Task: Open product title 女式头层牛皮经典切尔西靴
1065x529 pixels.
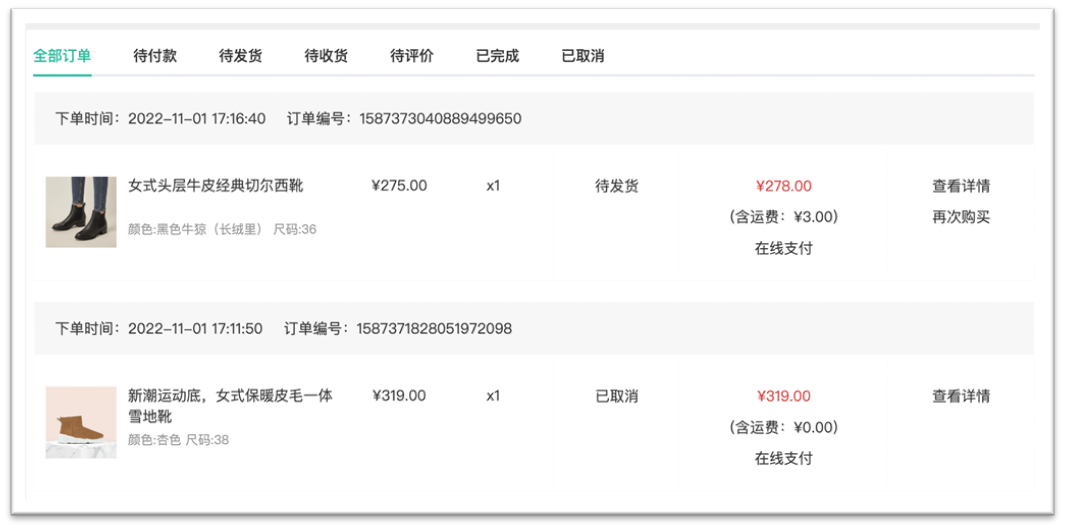Action: tap(216, 186)
